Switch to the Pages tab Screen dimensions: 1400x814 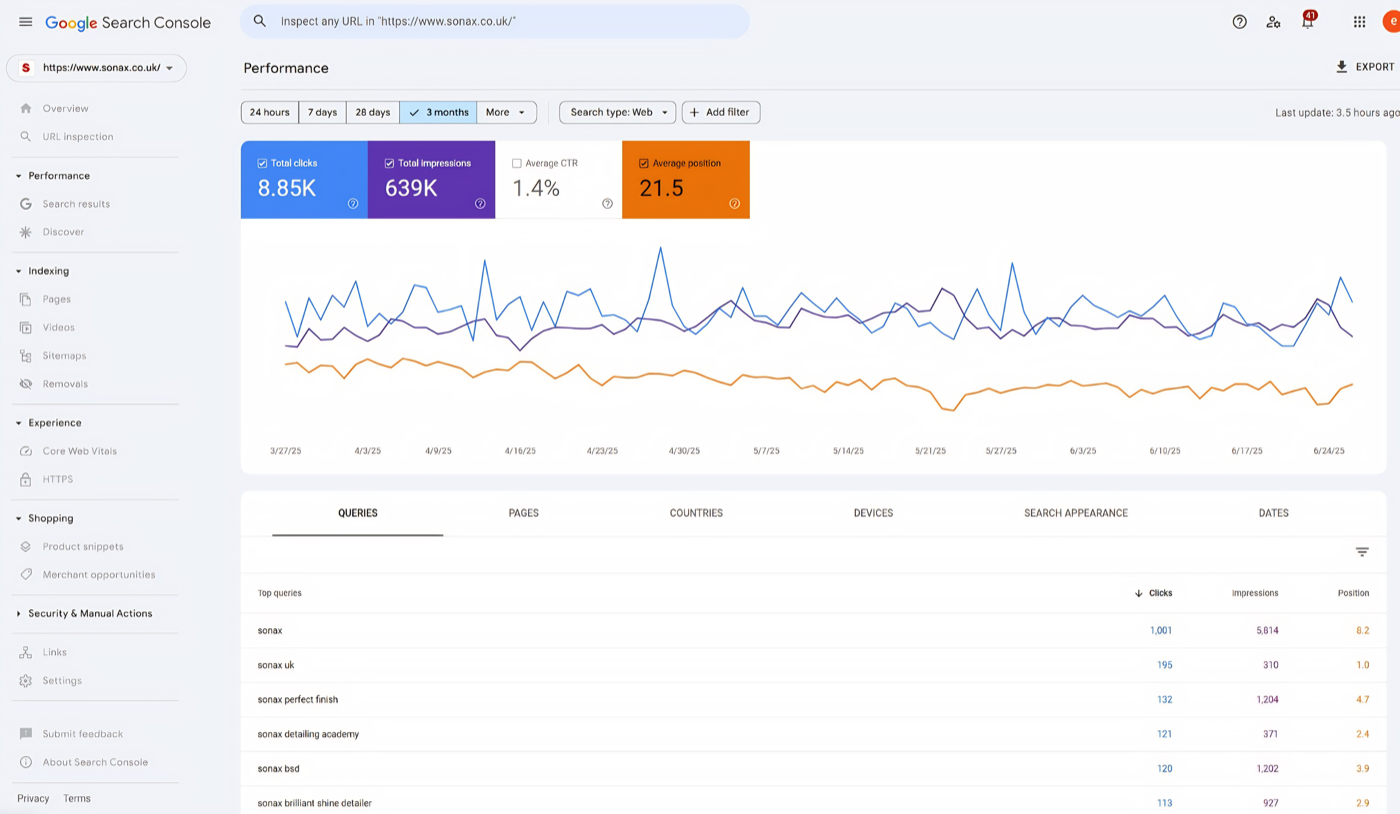click(523, 513)
